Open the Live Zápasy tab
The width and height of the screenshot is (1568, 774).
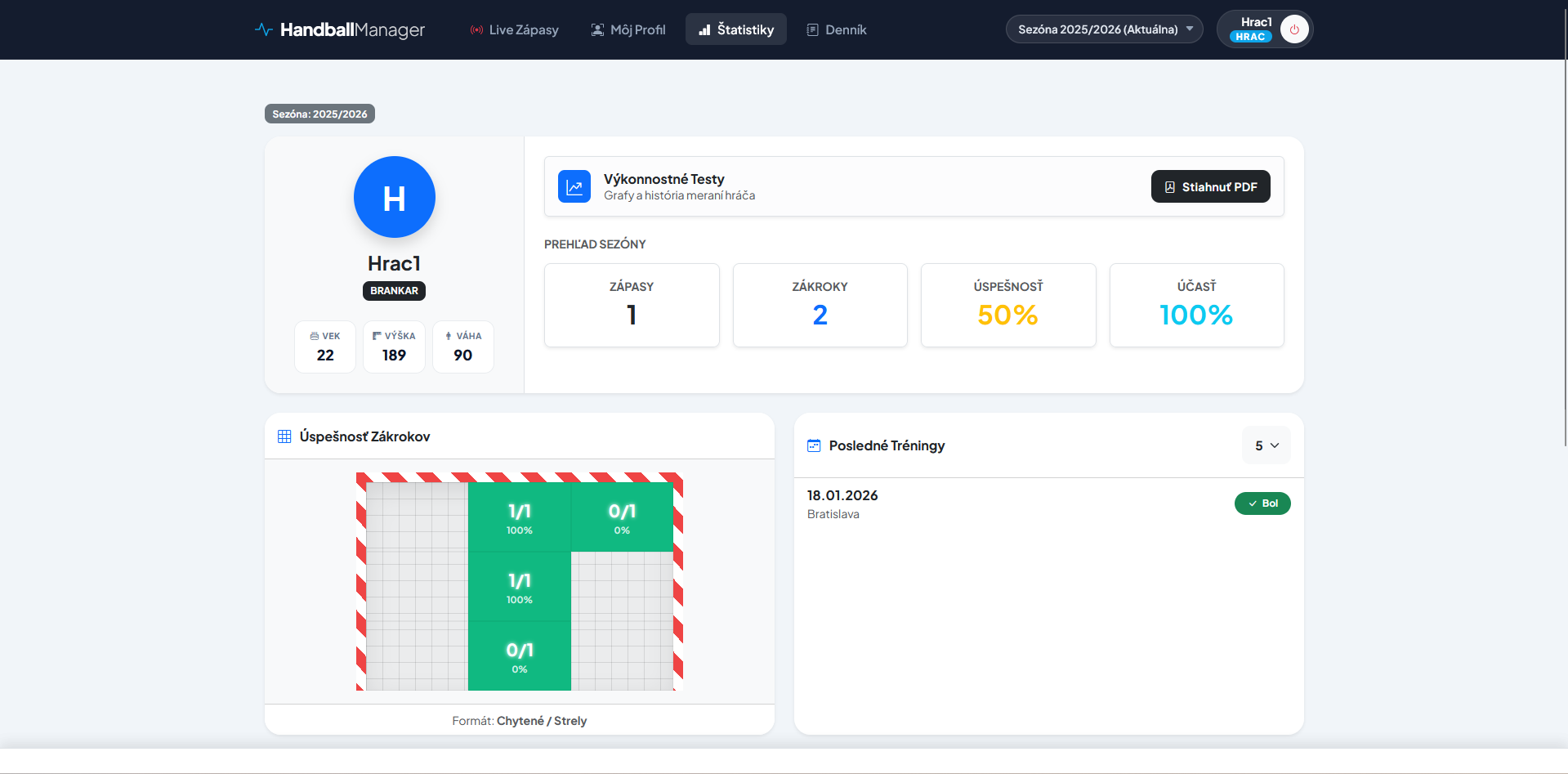[515, 29]
